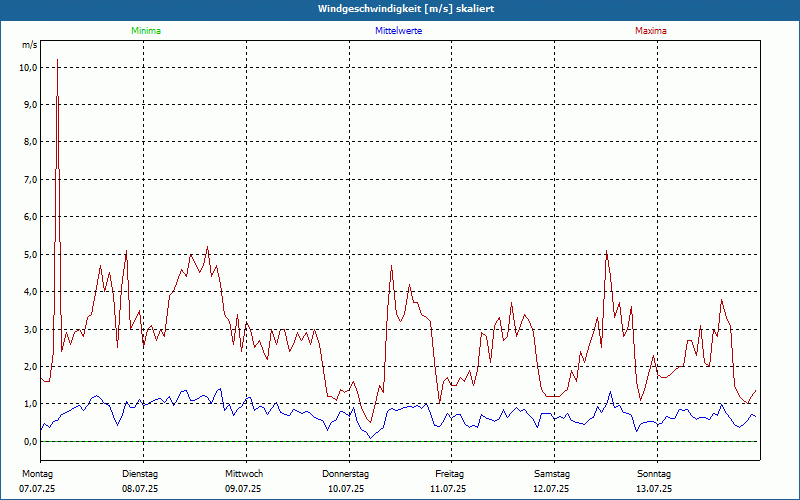Viewport: 800px width, 500px height.
Task: Click the 4,0 y-axis value
Action: (31, 292)
